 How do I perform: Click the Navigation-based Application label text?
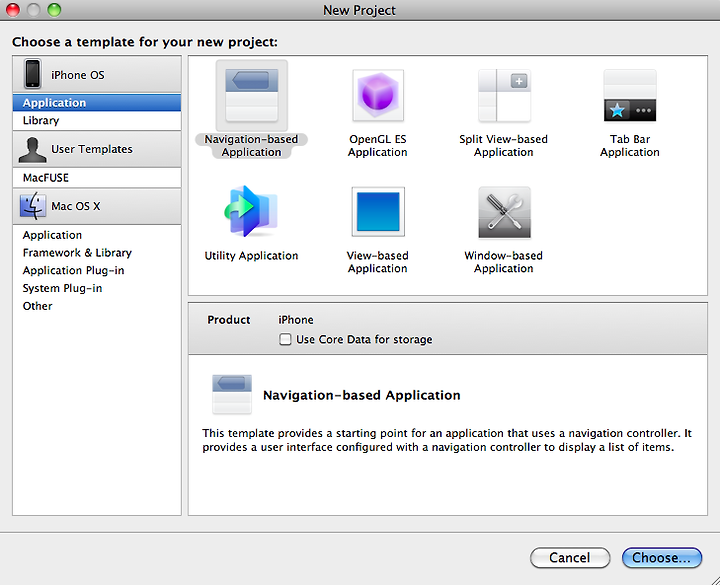(251, 146)
